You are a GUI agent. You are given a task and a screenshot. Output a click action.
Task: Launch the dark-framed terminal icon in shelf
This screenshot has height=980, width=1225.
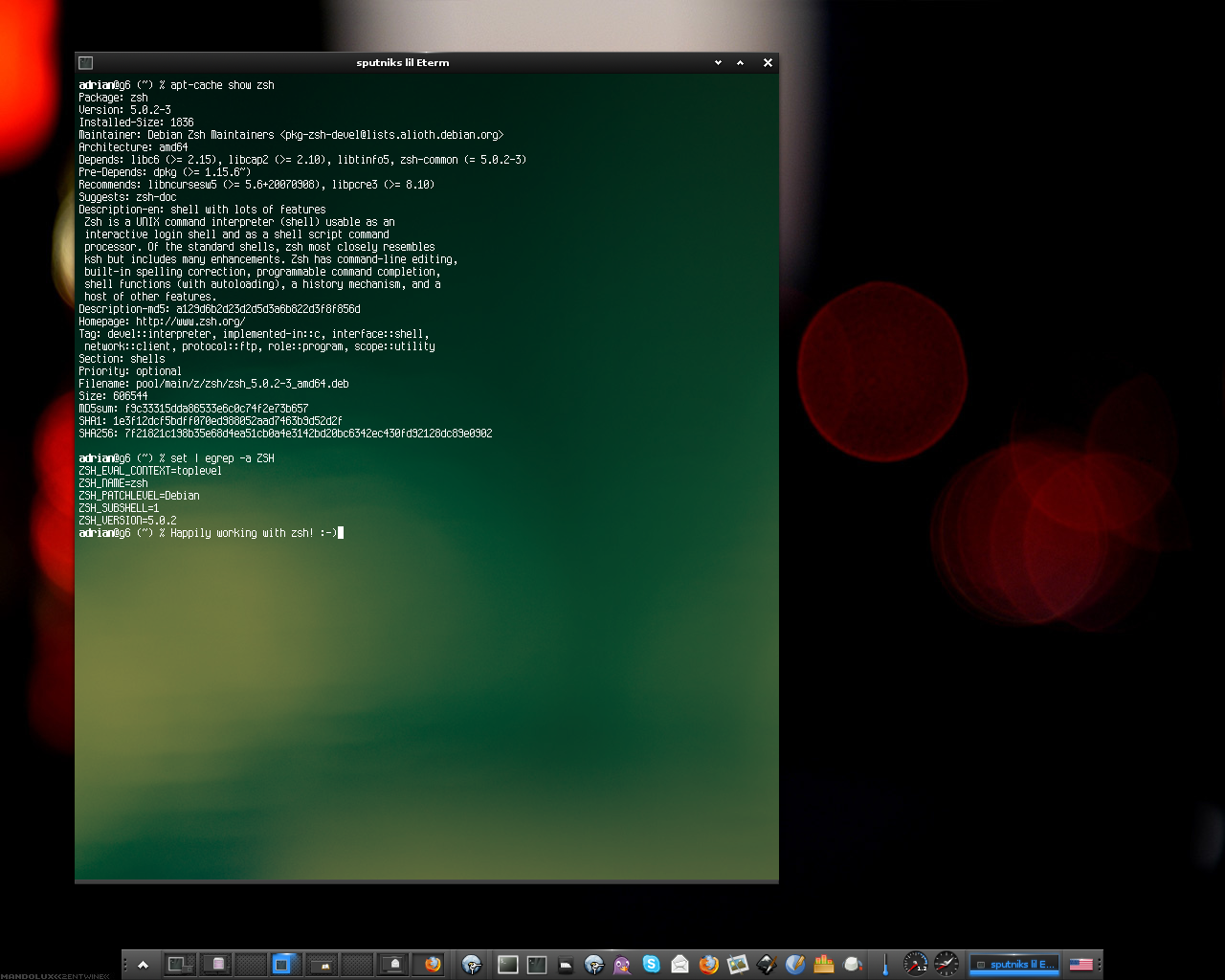tap(537, 965)
